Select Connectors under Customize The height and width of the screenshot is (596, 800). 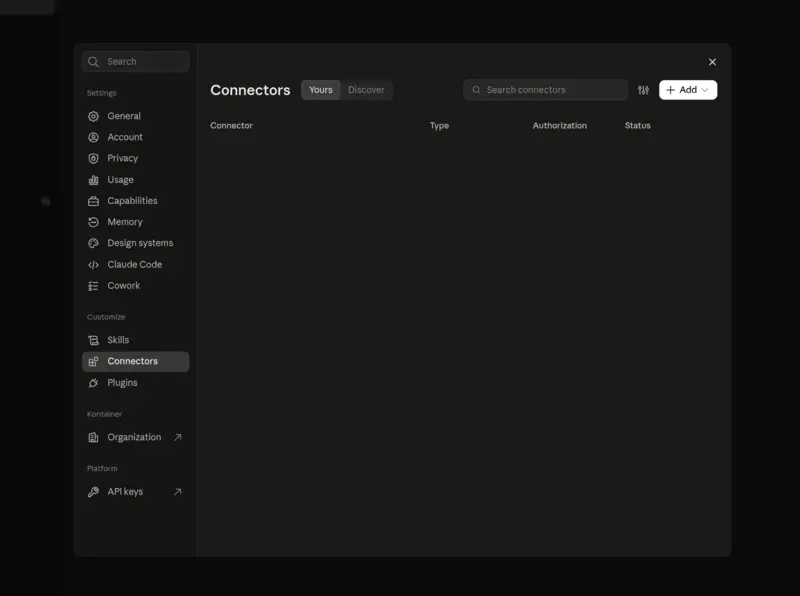(136, 361)
